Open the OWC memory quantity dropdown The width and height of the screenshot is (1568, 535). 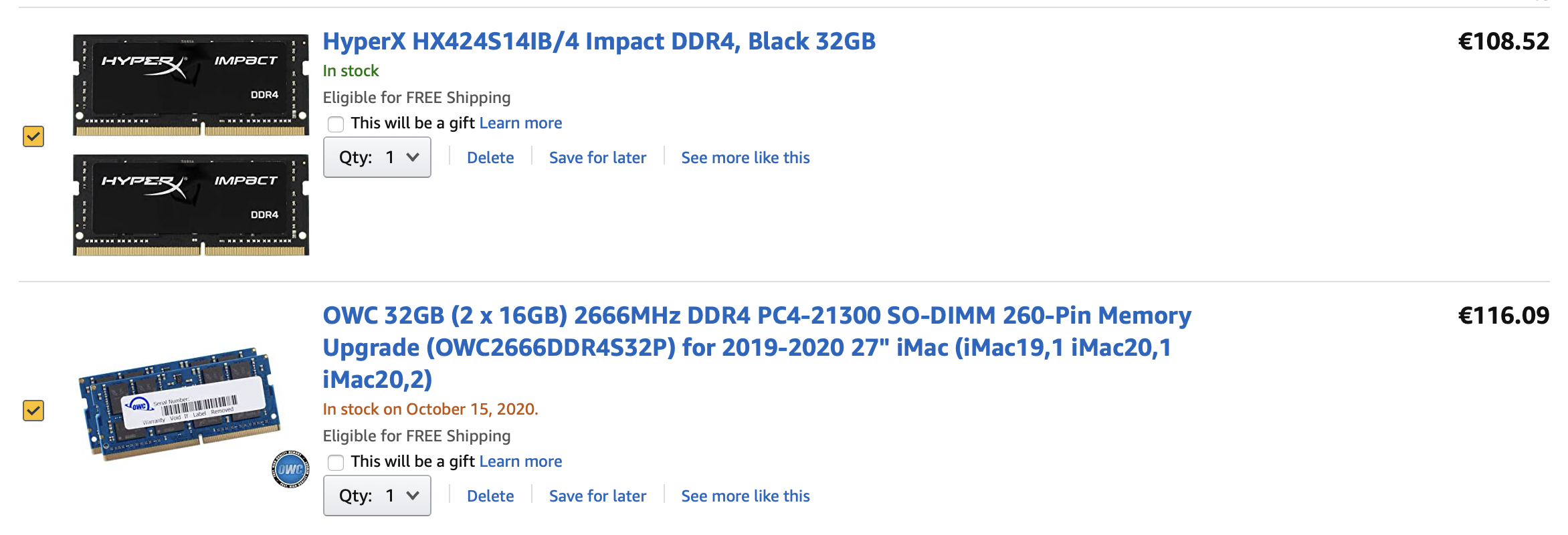(x=377, y=496)
